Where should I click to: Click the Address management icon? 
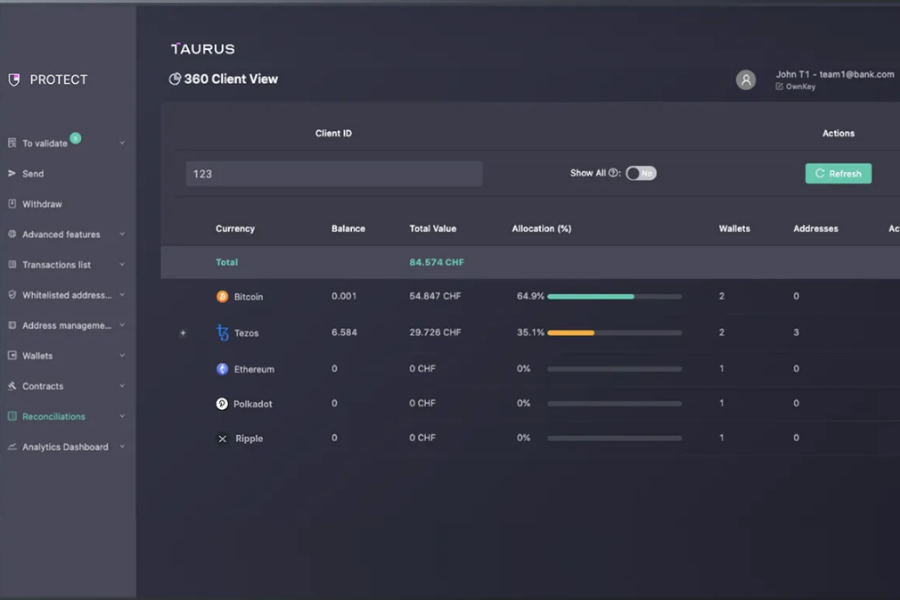(x=12, y=325)
